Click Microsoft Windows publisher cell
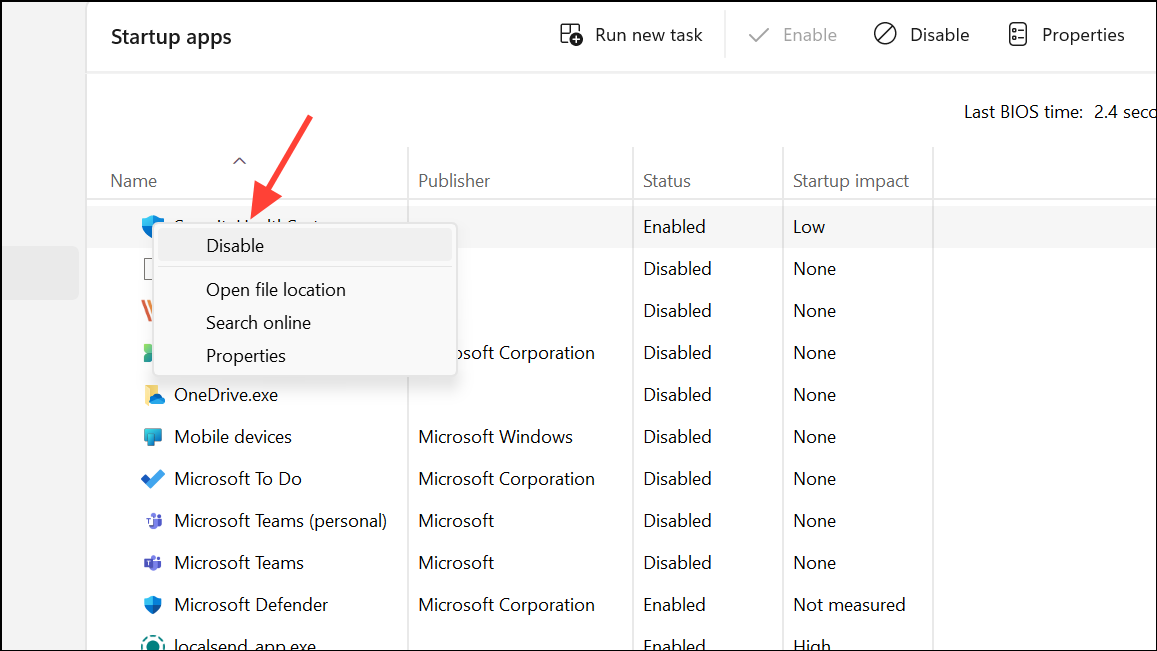The image size is (1157, 651). 495,437
